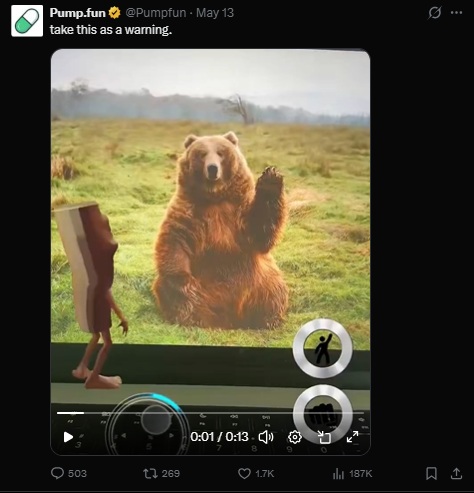Click the Grok explain icon
Image resolution: width=474 pixels, height=493 pixels.
435,13
